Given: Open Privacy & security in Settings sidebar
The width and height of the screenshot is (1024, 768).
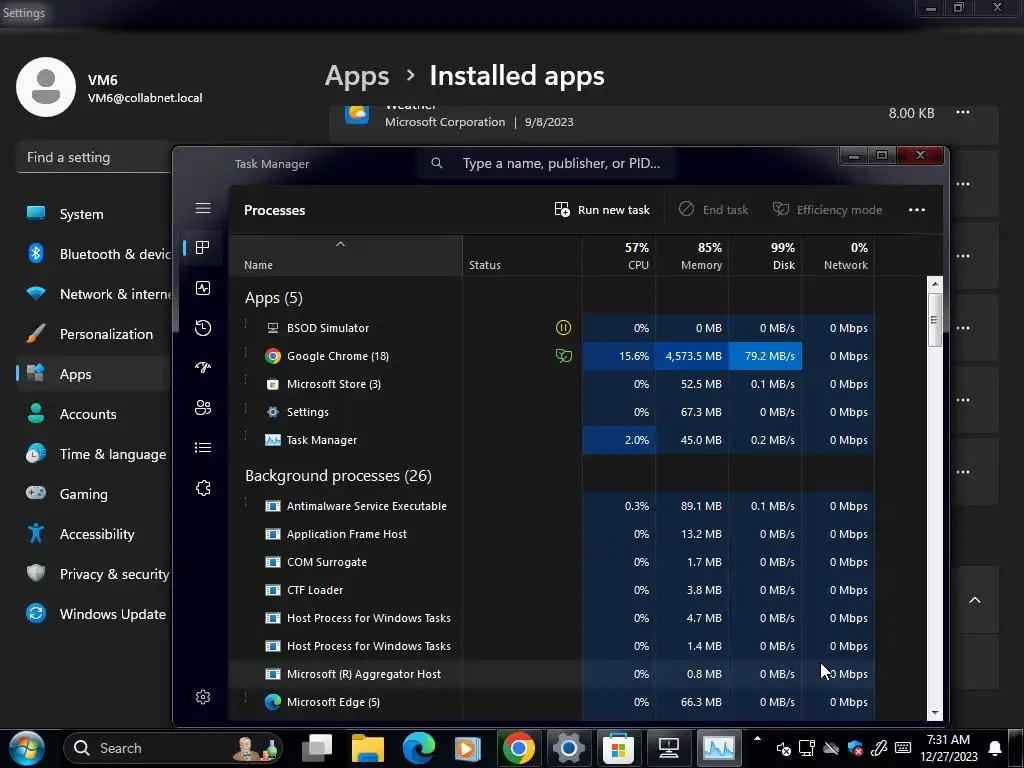Looking at the screenshot, I should click(x=95, y=574).
